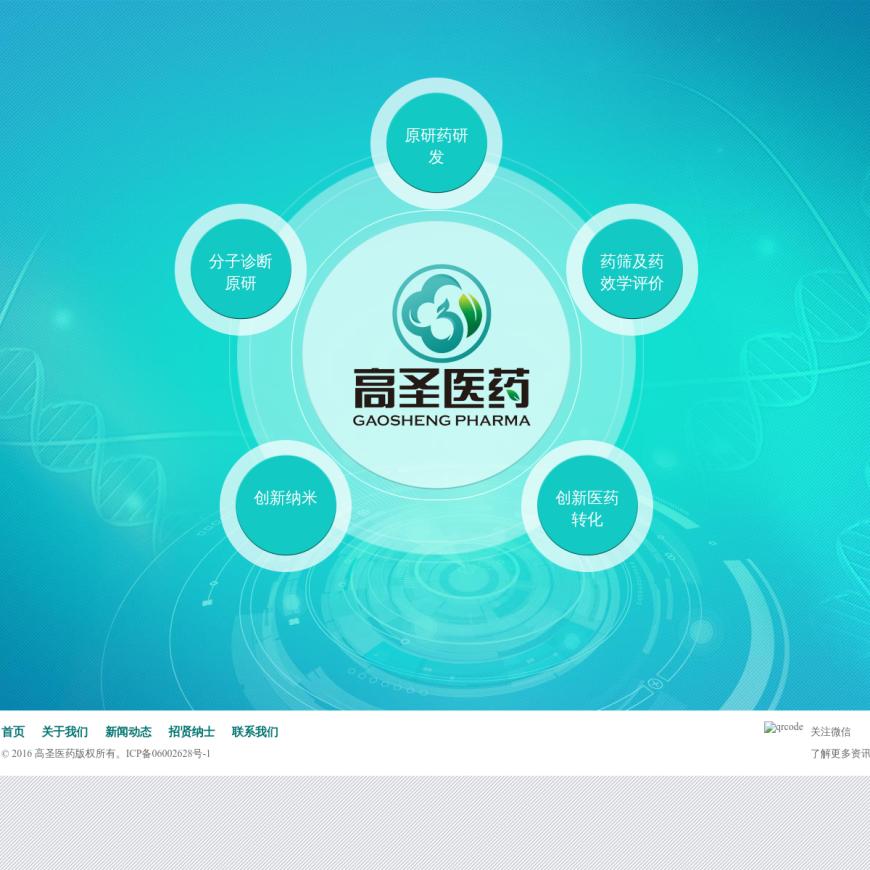Open the 招贤纳士 footer link

click(191, 732)
